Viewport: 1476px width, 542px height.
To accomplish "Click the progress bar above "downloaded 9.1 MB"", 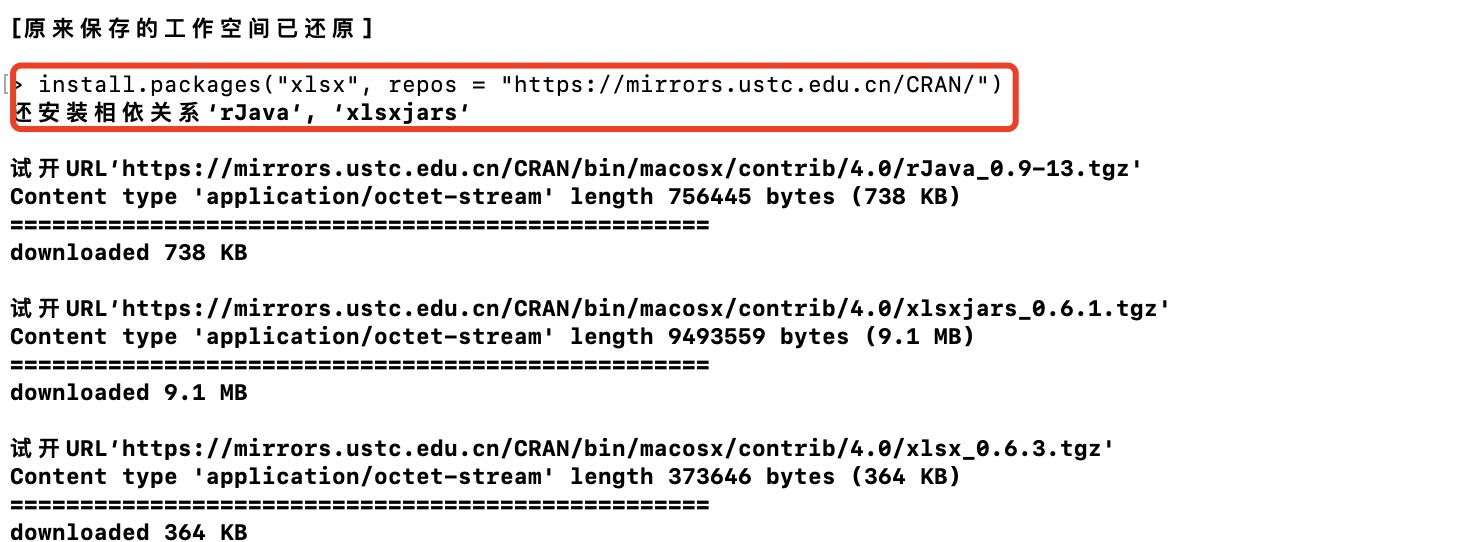I will click(360, 365).
